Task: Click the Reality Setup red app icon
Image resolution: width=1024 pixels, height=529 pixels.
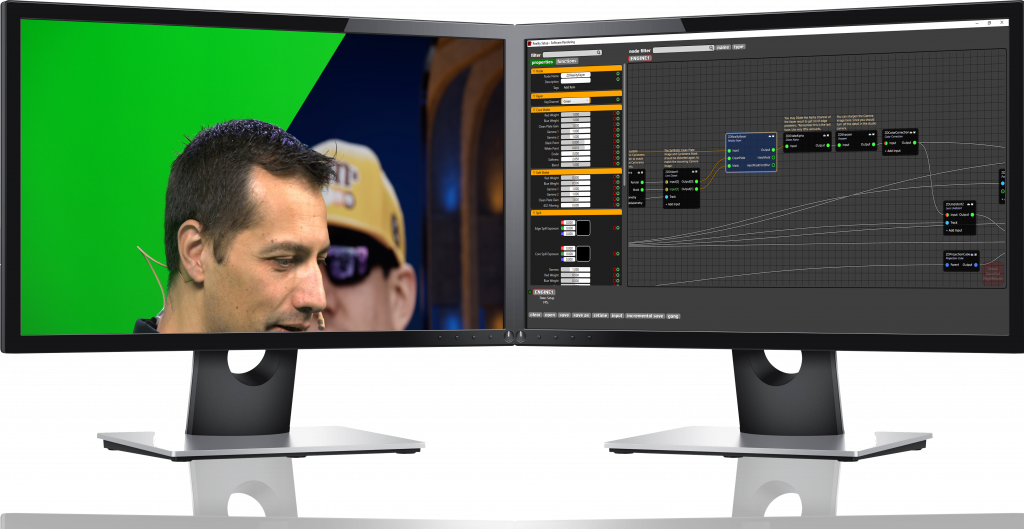Action: click(531, 44)
